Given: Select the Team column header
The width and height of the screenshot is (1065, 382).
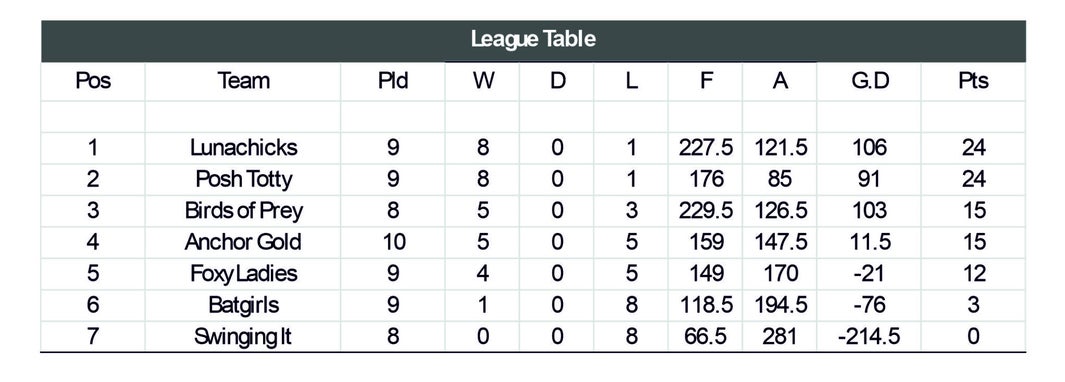Looking at the screenshot, I should (243, 82).
